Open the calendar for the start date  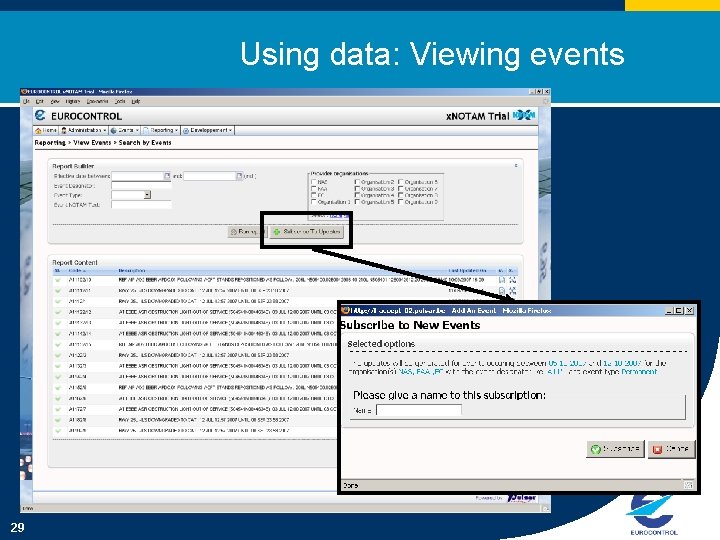167,176
